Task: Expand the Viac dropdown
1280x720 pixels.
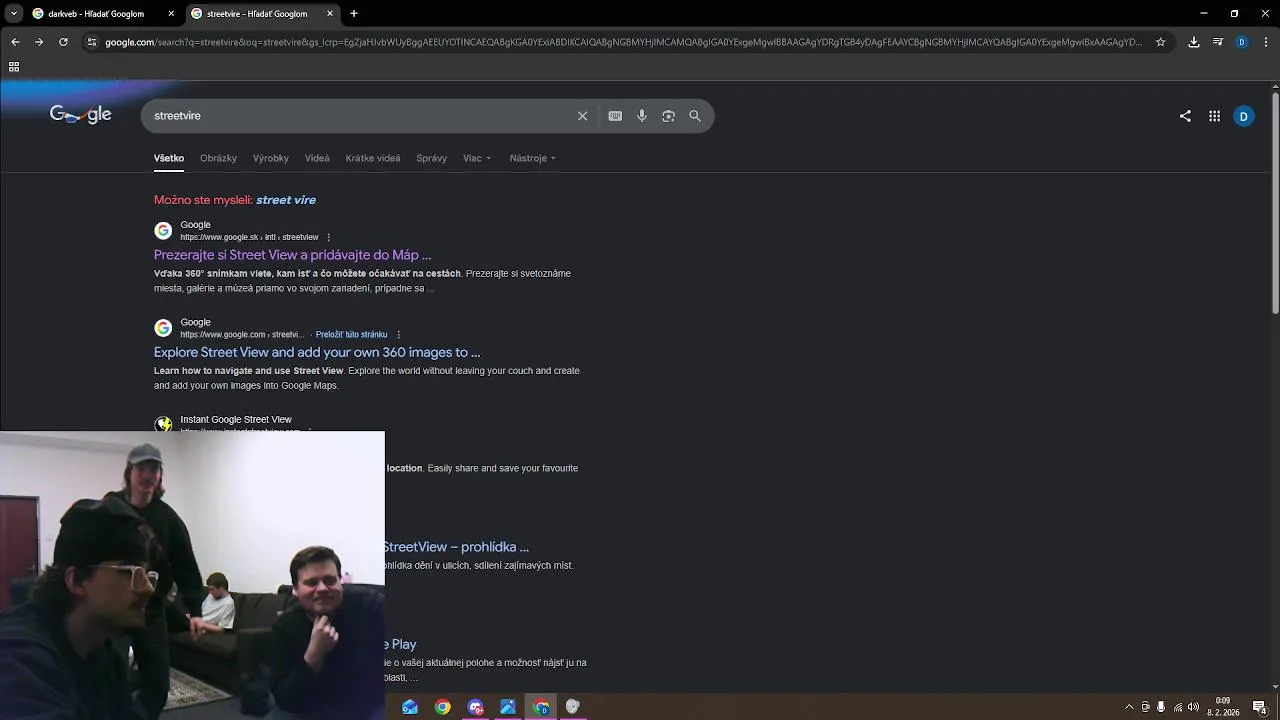Action: pos(477,158)
